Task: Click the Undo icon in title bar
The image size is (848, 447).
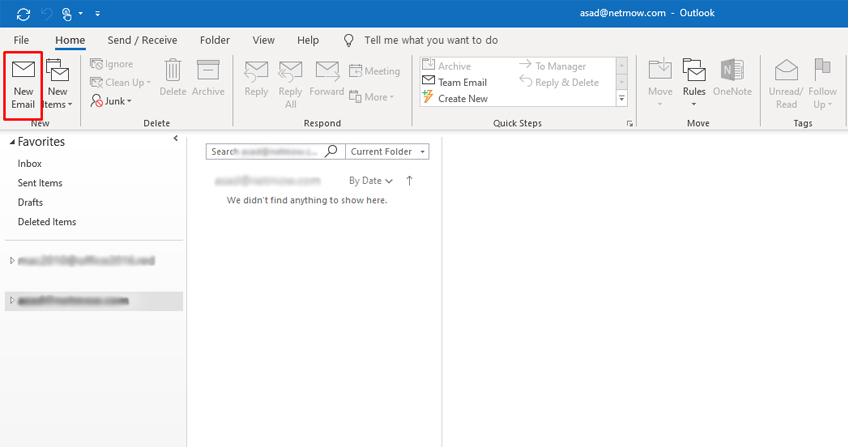Action: coord(47,14)
